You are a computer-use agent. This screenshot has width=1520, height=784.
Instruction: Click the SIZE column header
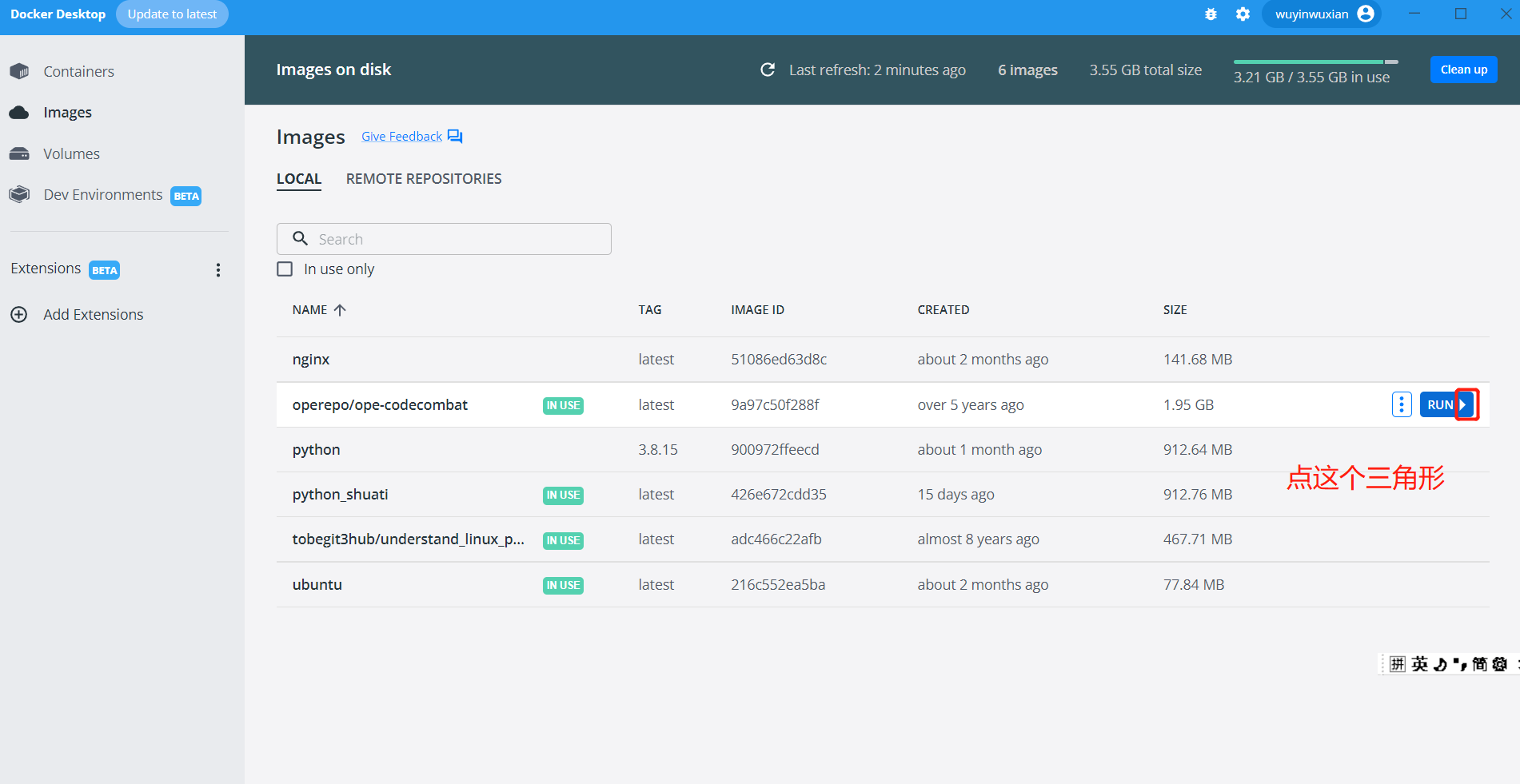click(1175, 310)
